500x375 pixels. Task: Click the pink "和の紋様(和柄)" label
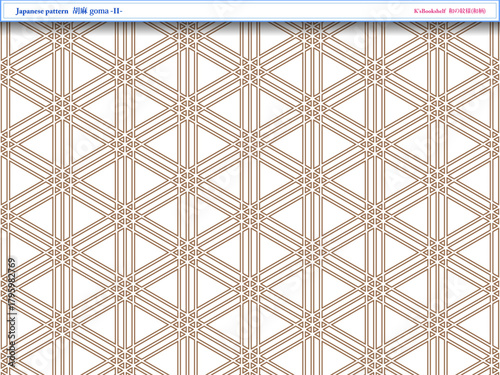tap(467, 11)
